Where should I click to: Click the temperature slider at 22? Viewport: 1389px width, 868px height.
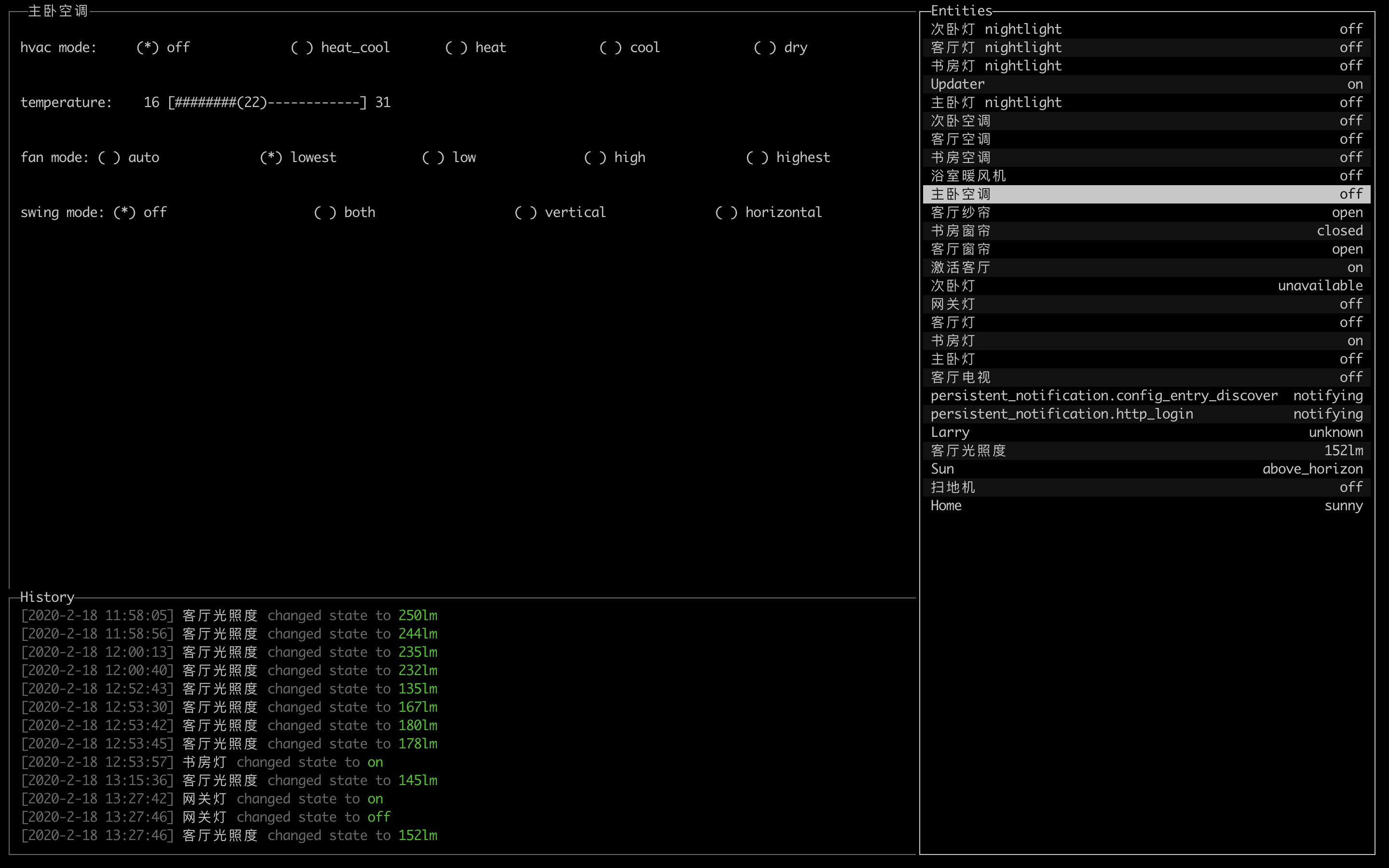coord(252,103)
